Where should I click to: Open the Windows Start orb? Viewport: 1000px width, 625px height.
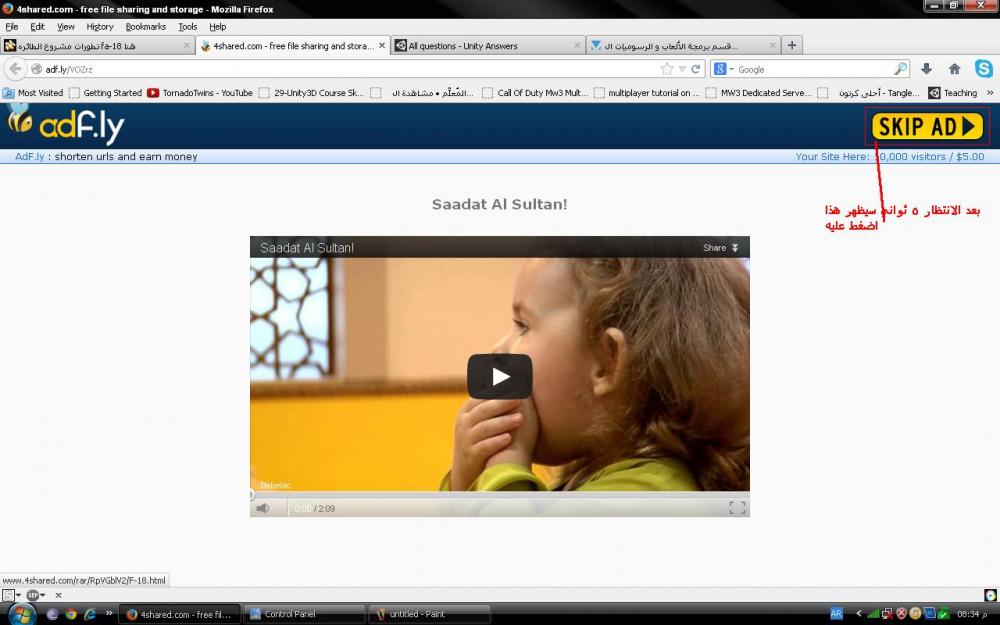pyautogui.click(x=22, y=614)
